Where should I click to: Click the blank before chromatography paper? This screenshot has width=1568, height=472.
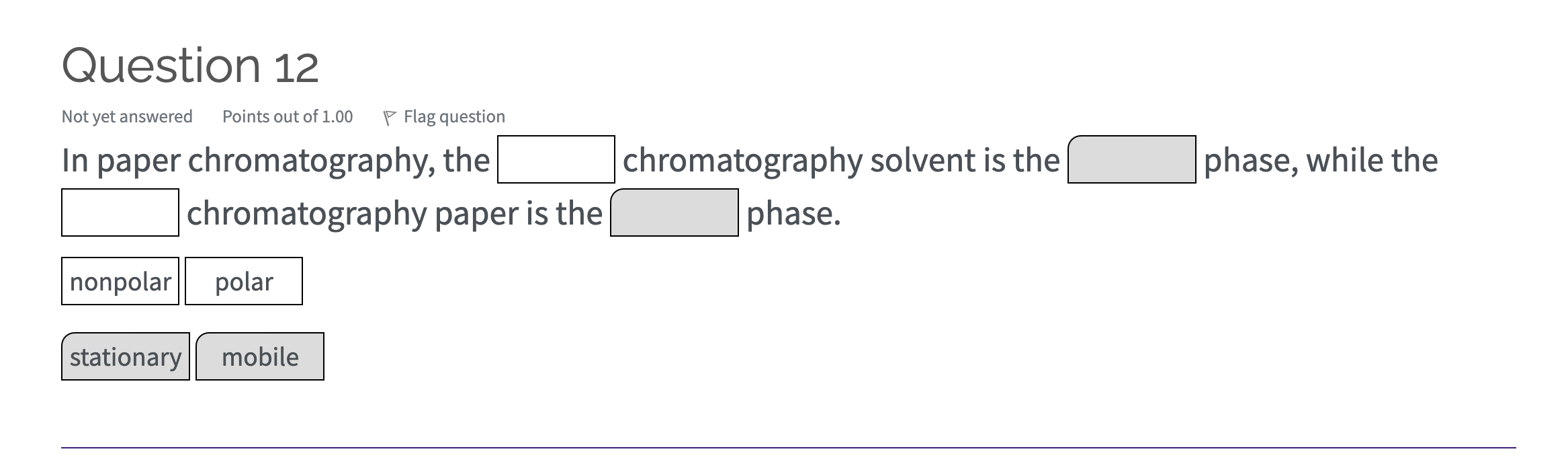coord(120,214)
